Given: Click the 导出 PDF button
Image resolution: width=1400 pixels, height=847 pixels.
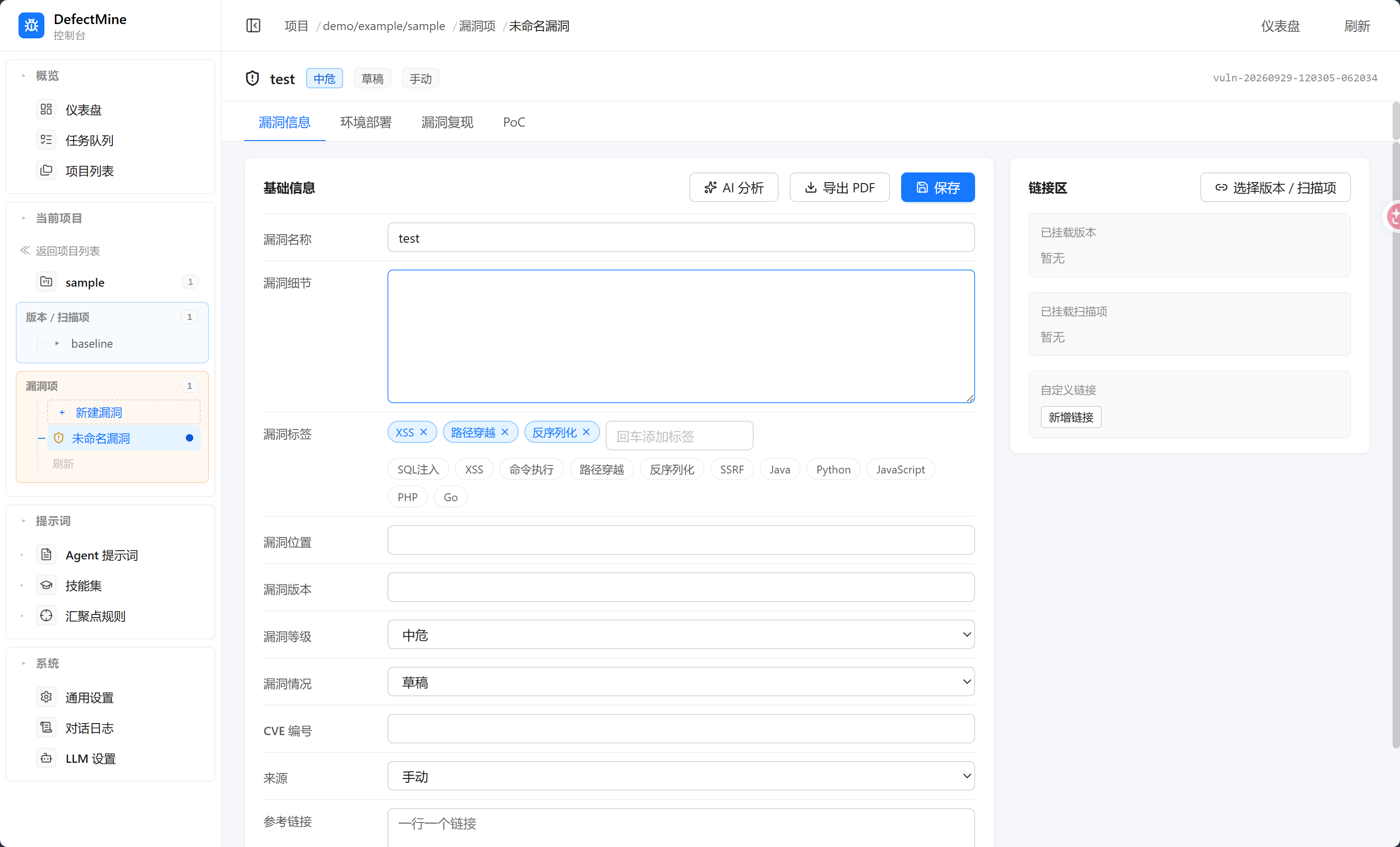Looking at the screenshot, I should (839, 187).
